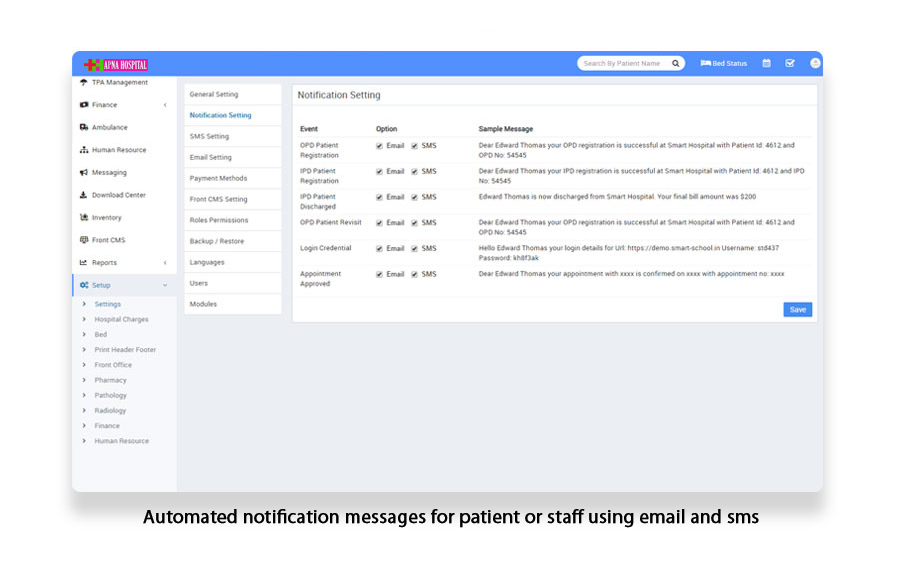Open the General Setting tab
This screenshot has height=572, width=900.
click(233, 94)
